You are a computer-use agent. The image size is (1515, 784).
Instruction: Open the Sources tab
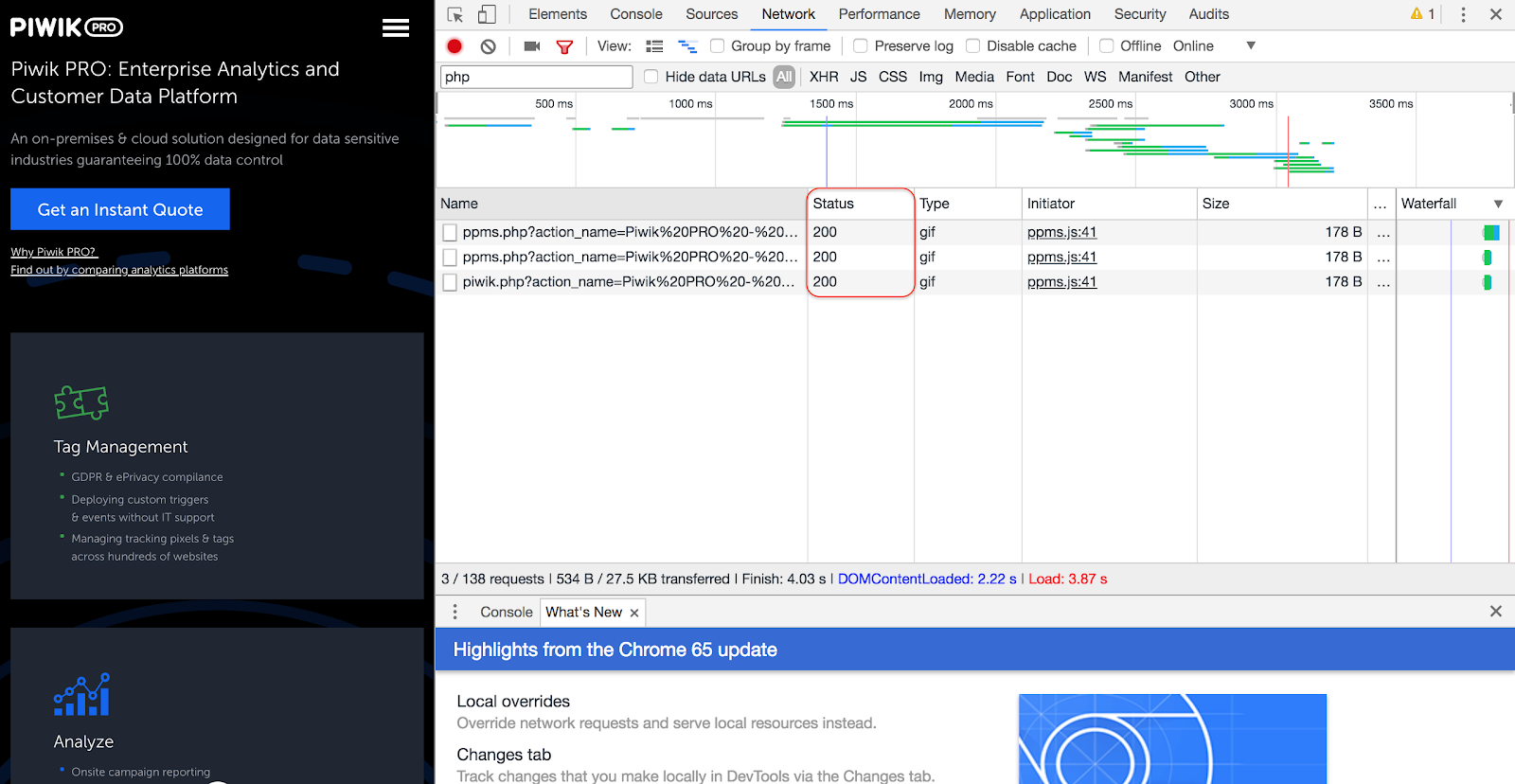712,14
